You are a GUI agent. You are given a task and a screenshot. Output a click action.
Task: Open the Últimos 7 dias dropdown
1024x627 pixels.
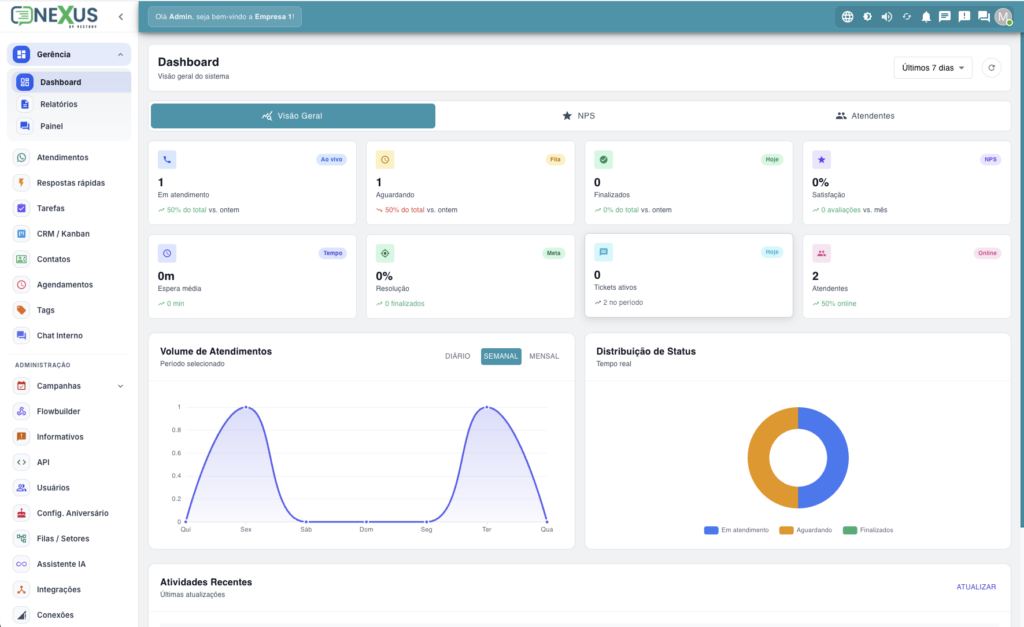[933, 68]
